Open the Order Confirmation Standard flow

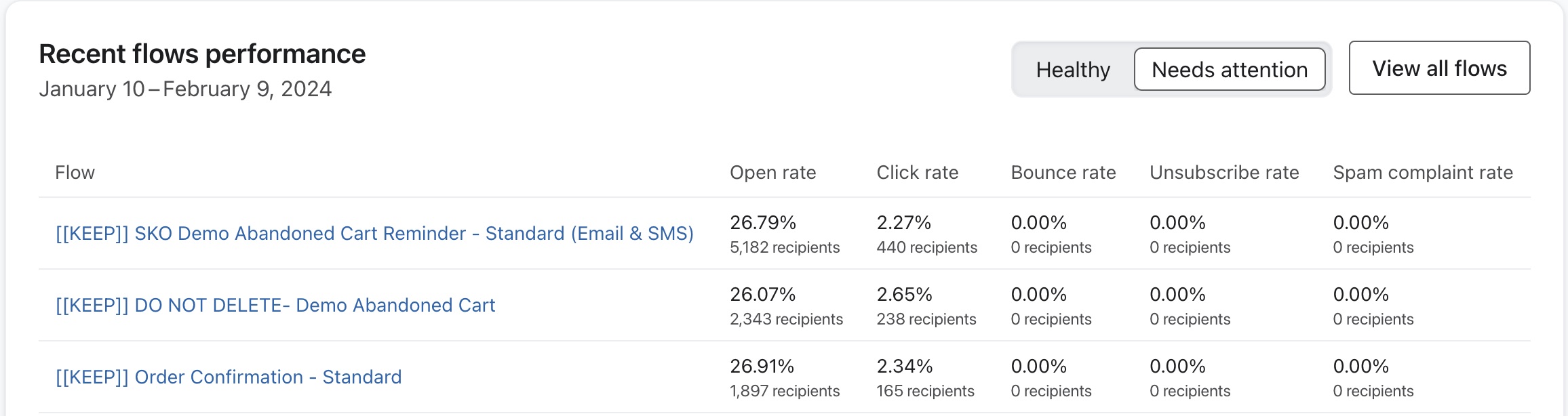tap(228, 377)
